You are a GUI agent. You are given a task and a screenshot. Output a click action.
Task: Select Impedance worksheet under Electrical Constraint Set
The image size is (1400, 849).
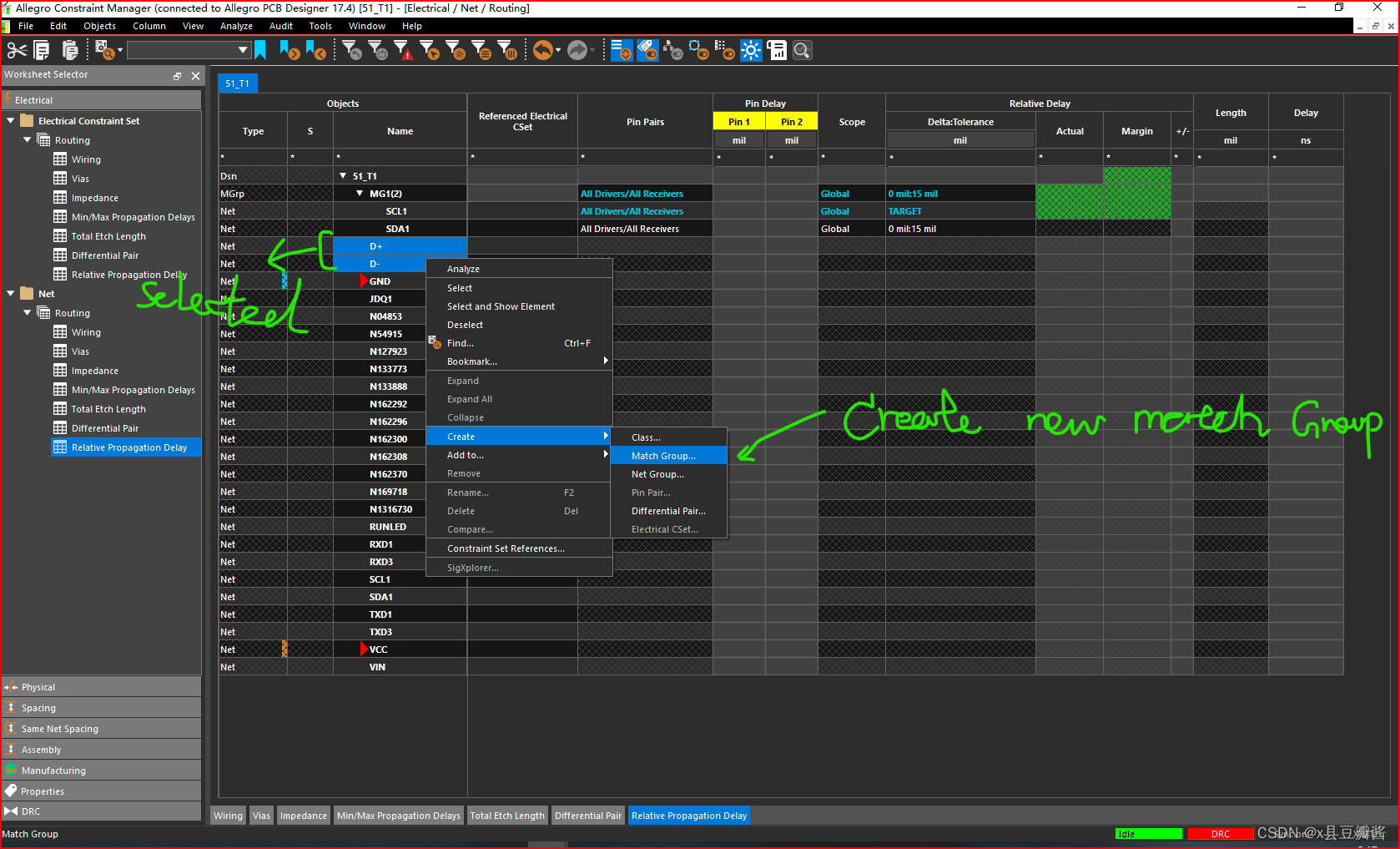point(94,198)
